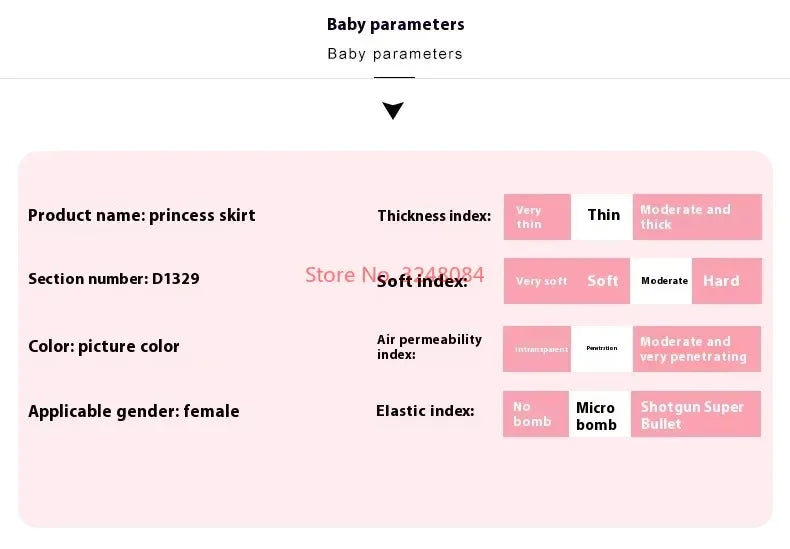Screen dimensions: 790x549
Task: Select the "Very soft" softness option
Action: pyautogui.click(x=541, y=281)
